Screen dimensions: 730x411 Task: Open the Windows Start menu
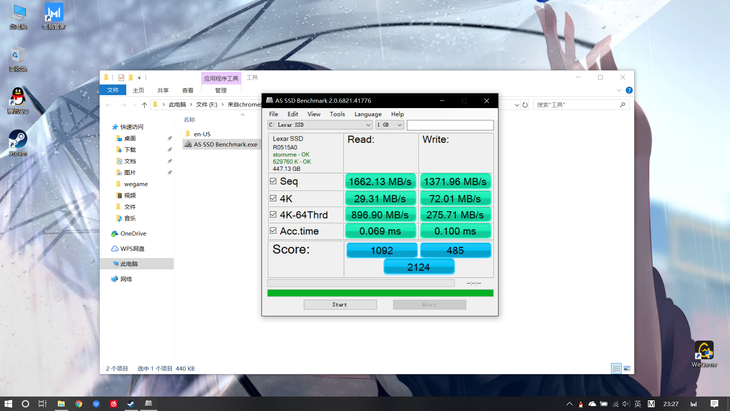click(8, 404)
